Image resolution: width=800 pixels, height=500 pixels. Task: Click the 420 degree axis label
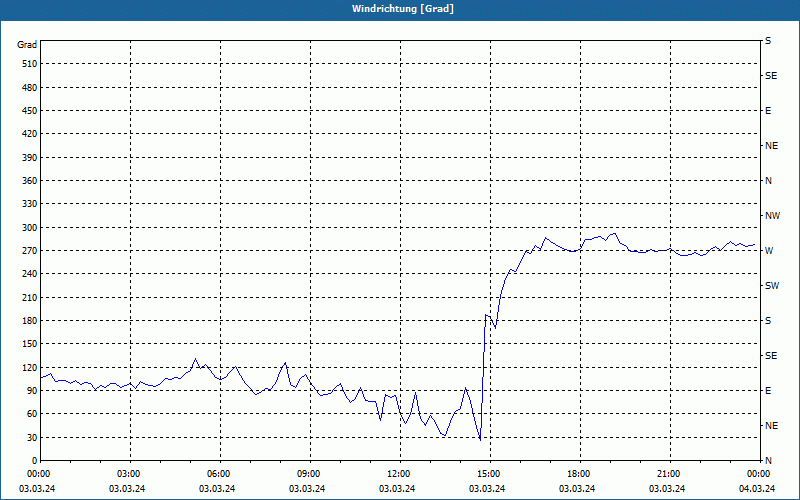coord(30,134)
